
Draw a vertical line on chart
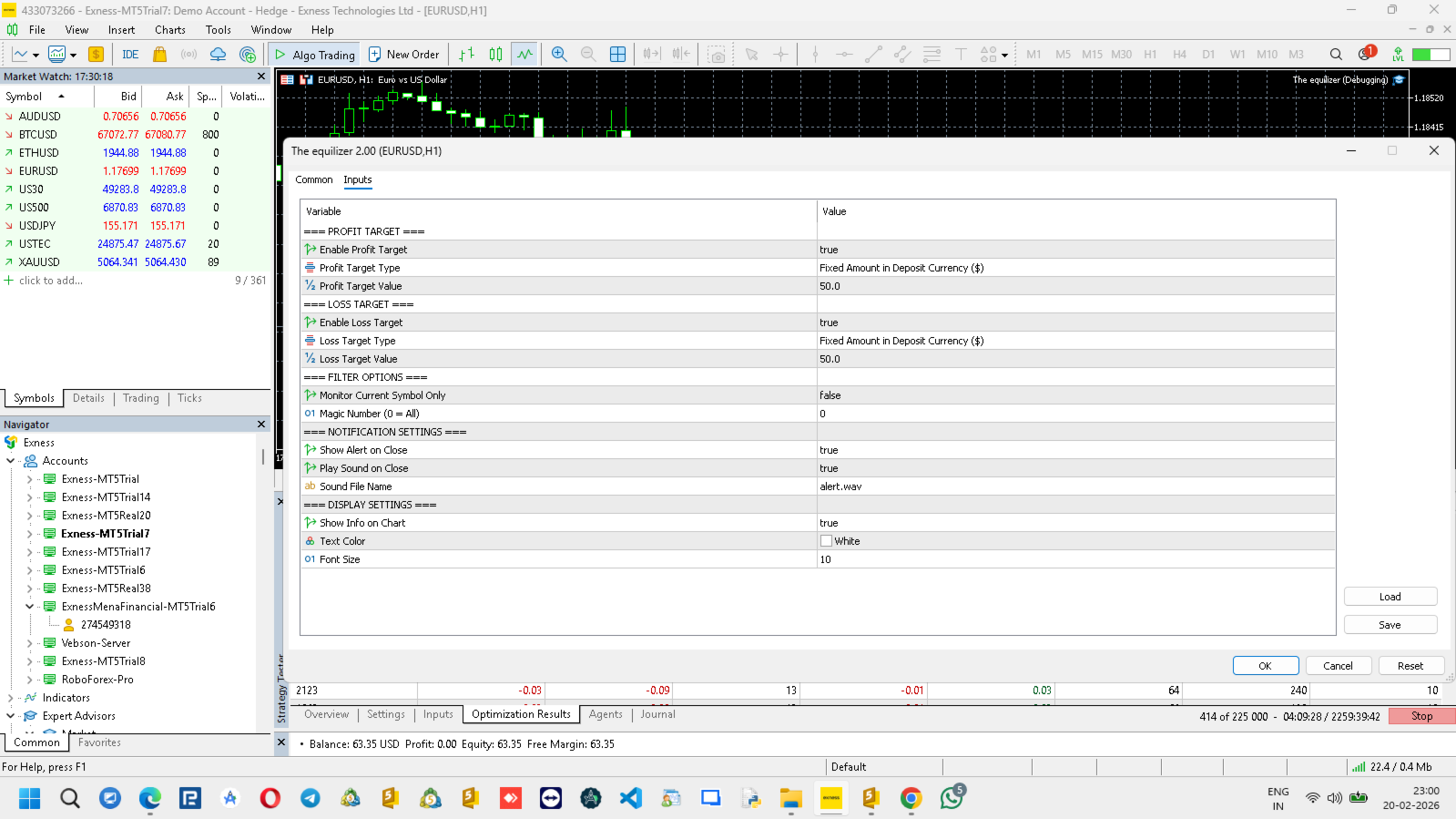coord(815,55)
